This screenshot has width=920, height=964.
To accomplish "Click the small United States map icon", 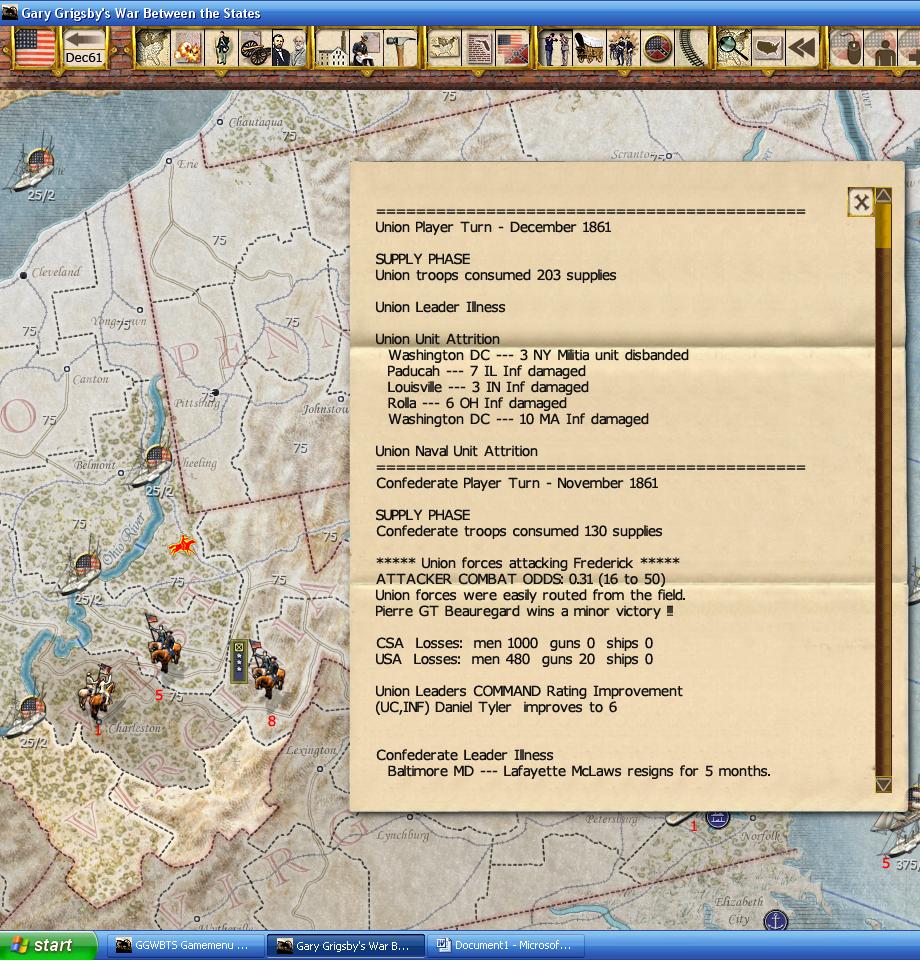I will click(x=444, y=47).
